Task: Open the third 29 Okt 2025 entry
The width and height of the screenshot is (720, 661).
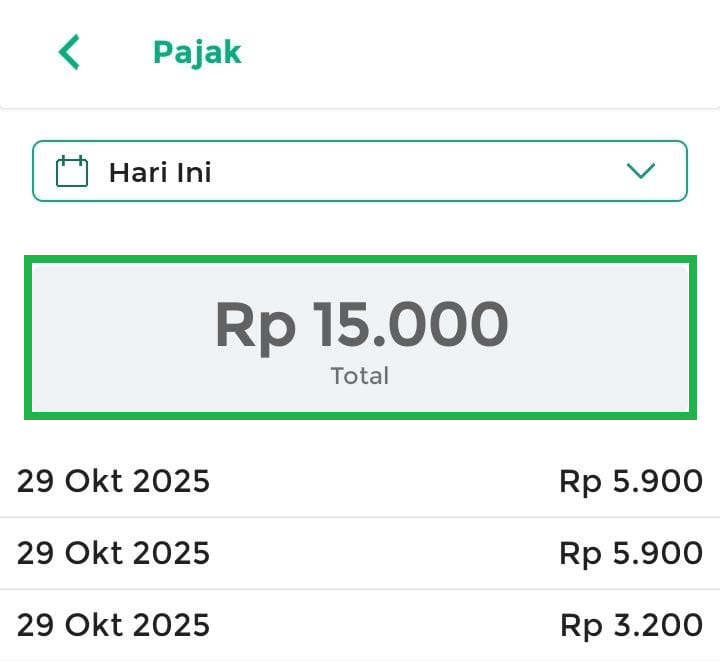Action: point(113,625)
